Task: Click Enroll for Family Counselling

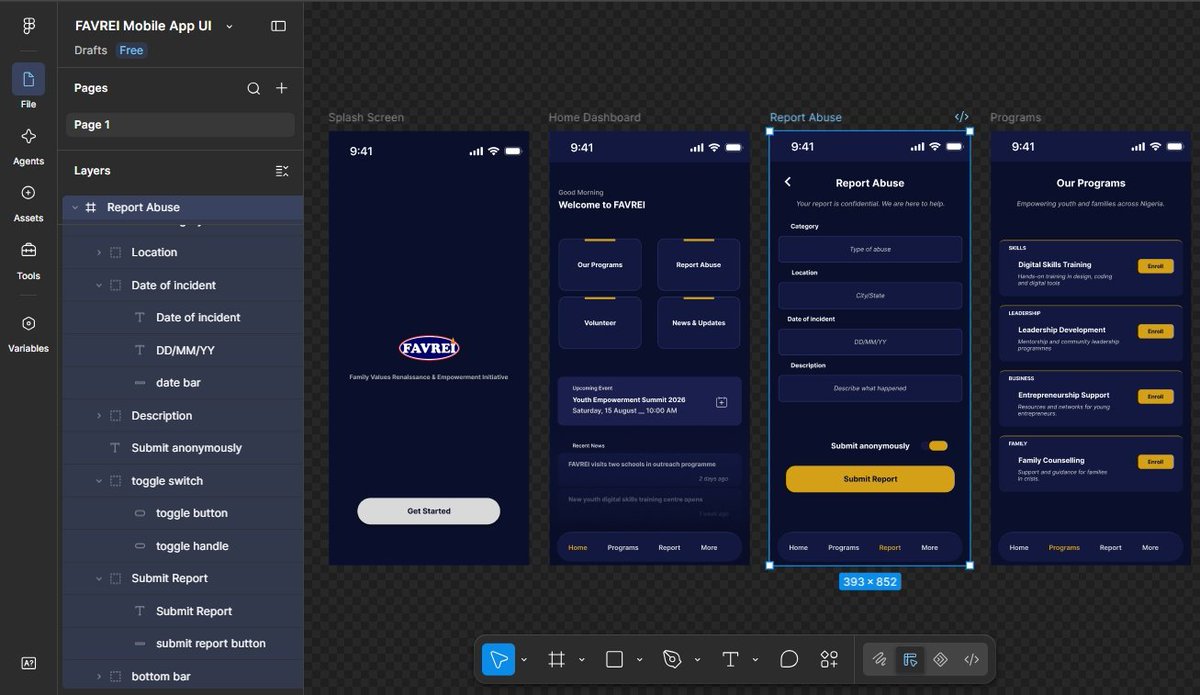Action: pyautogui.click(x=1155, y=462)
